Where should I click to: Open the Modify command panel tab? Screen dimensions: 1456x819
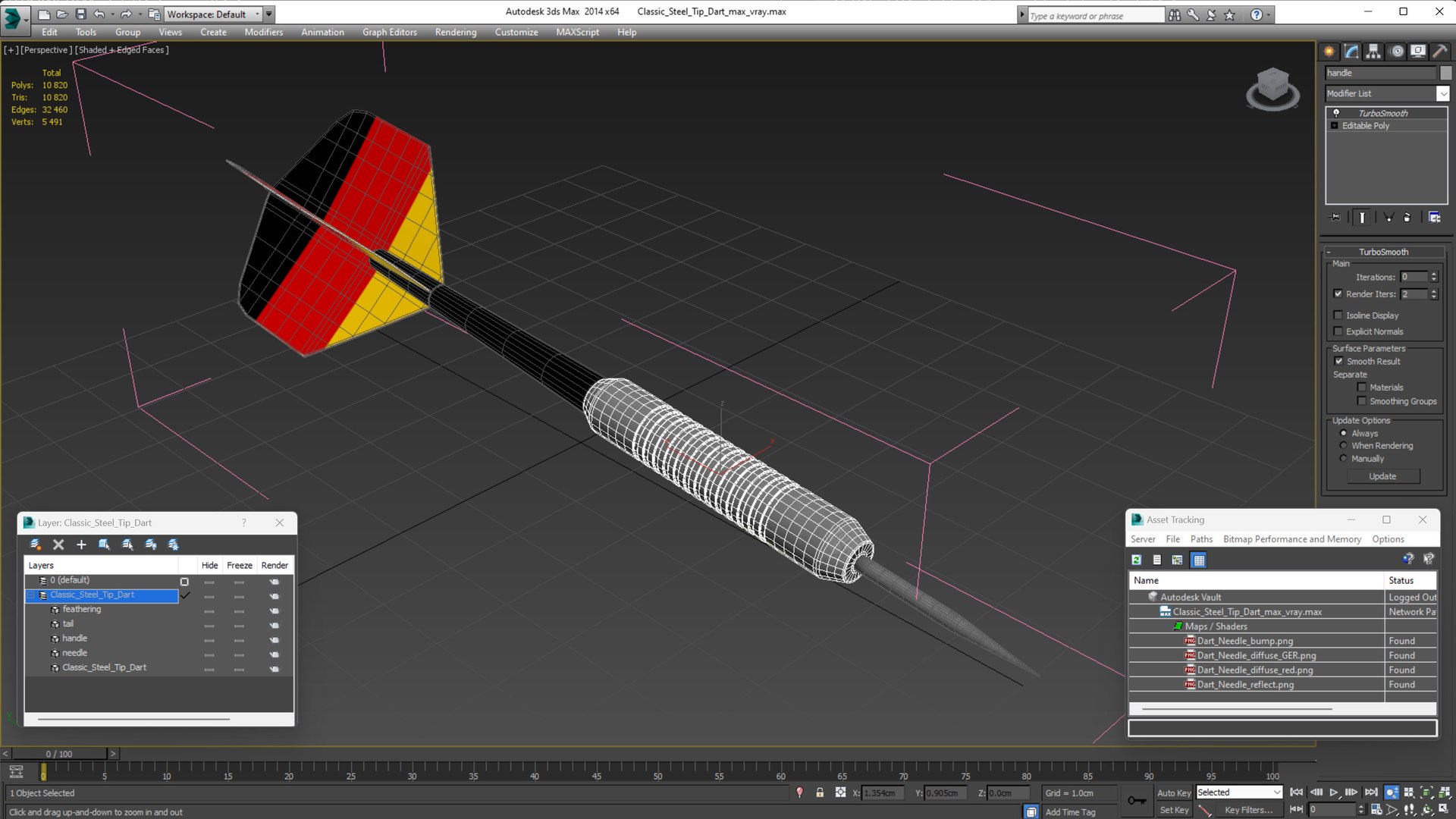(1351, 51)
